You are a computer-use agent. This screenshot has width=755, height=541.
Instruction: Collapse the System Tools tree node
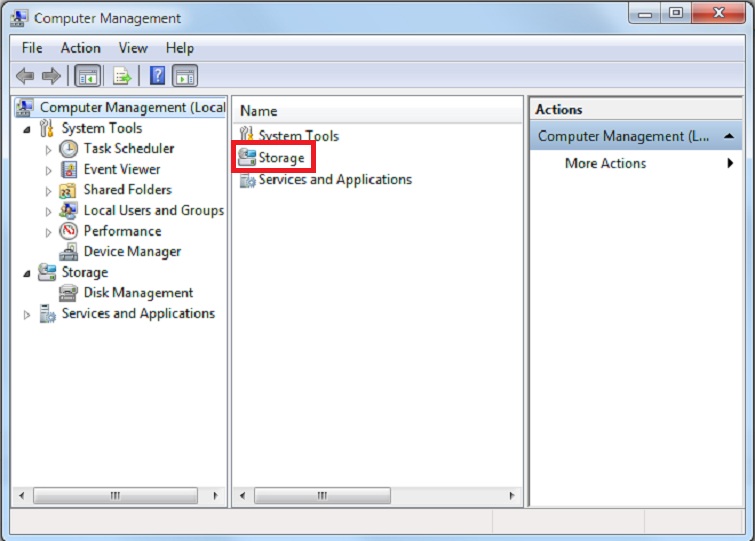pos(27,129)
